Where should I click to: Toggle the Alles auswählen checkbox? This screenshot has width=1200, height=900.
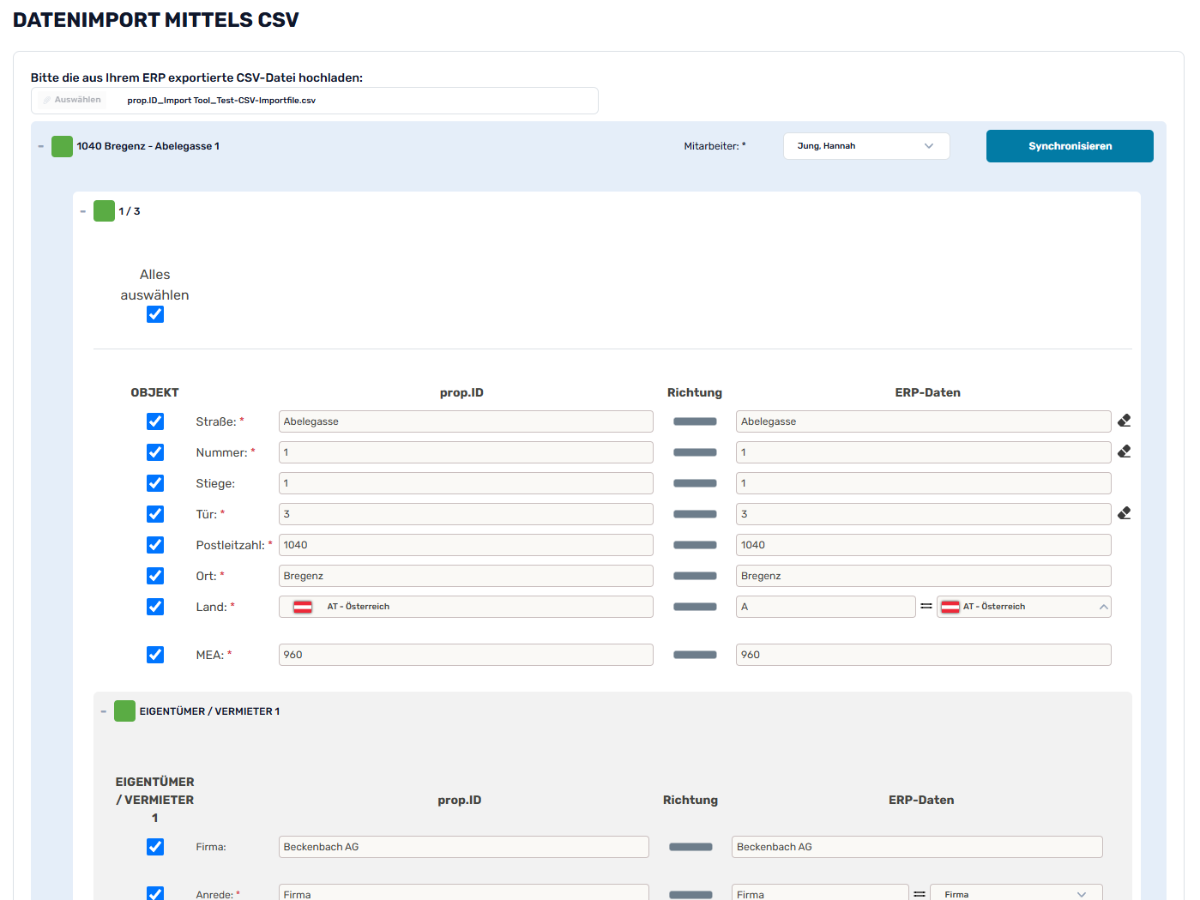155,315
